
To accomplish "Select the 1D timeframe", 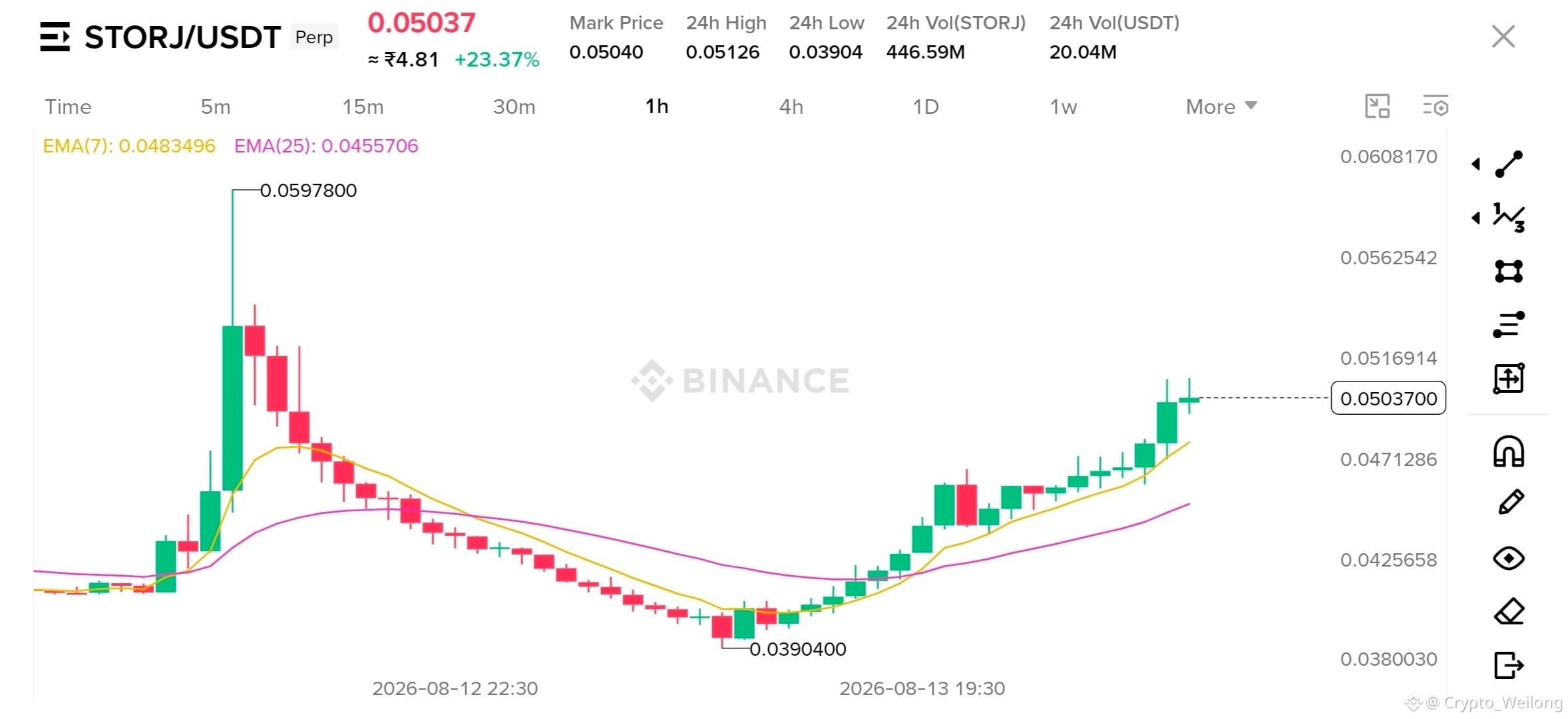I will (926, 107).
